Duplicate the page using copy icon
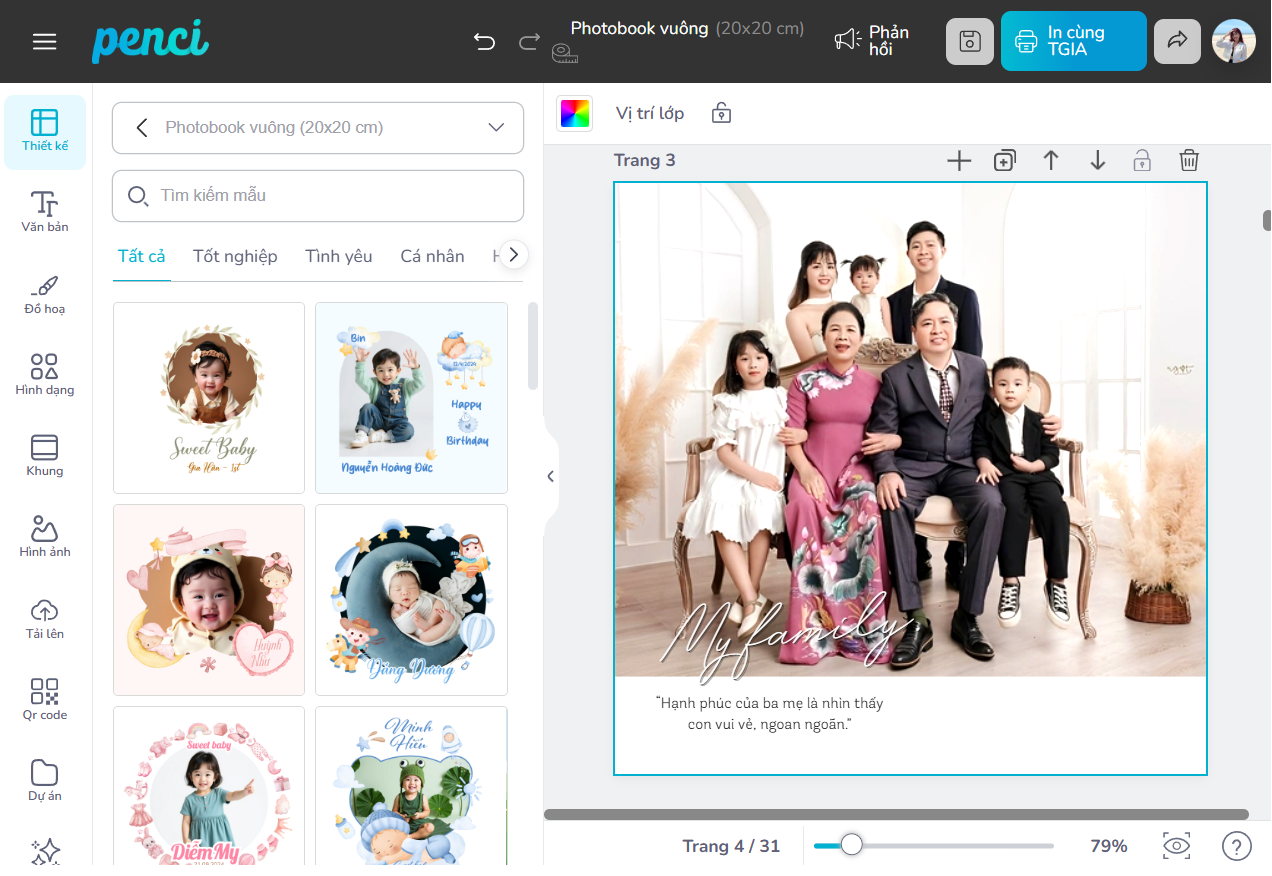Image resolution: width=1272 pixels, height=876 pixels. pyautogui.click(x=1004, y=160)
